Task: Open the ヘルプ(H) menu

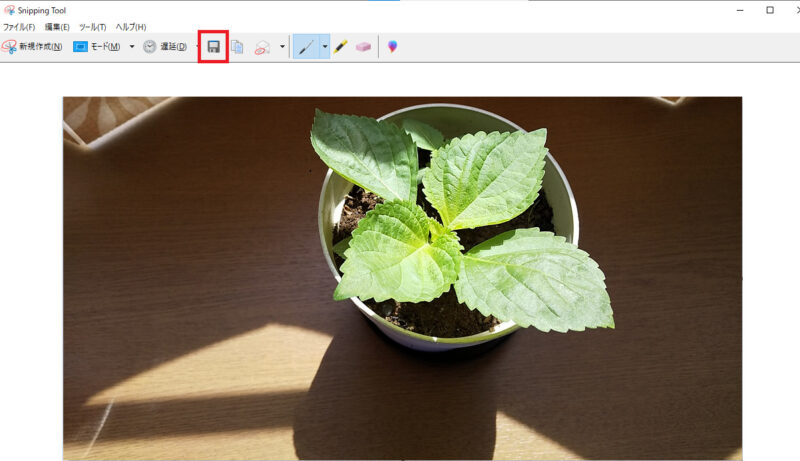Action: [131, 27]
